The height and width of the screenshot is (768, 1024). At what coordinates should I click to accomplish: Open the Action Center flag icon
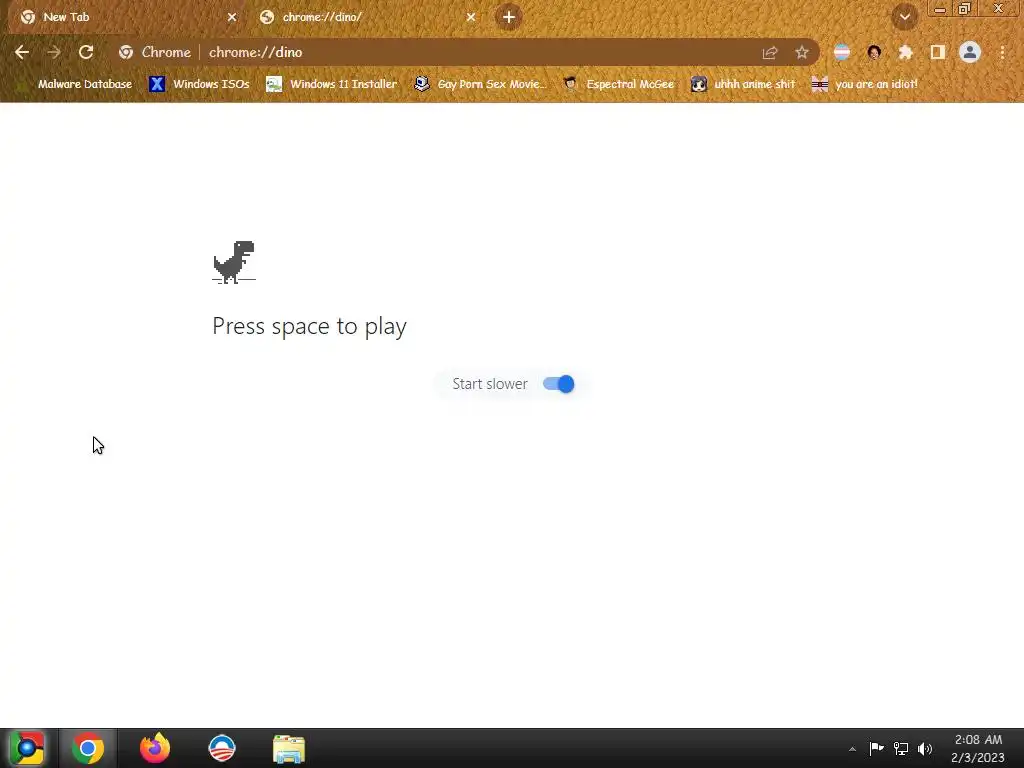876,748
